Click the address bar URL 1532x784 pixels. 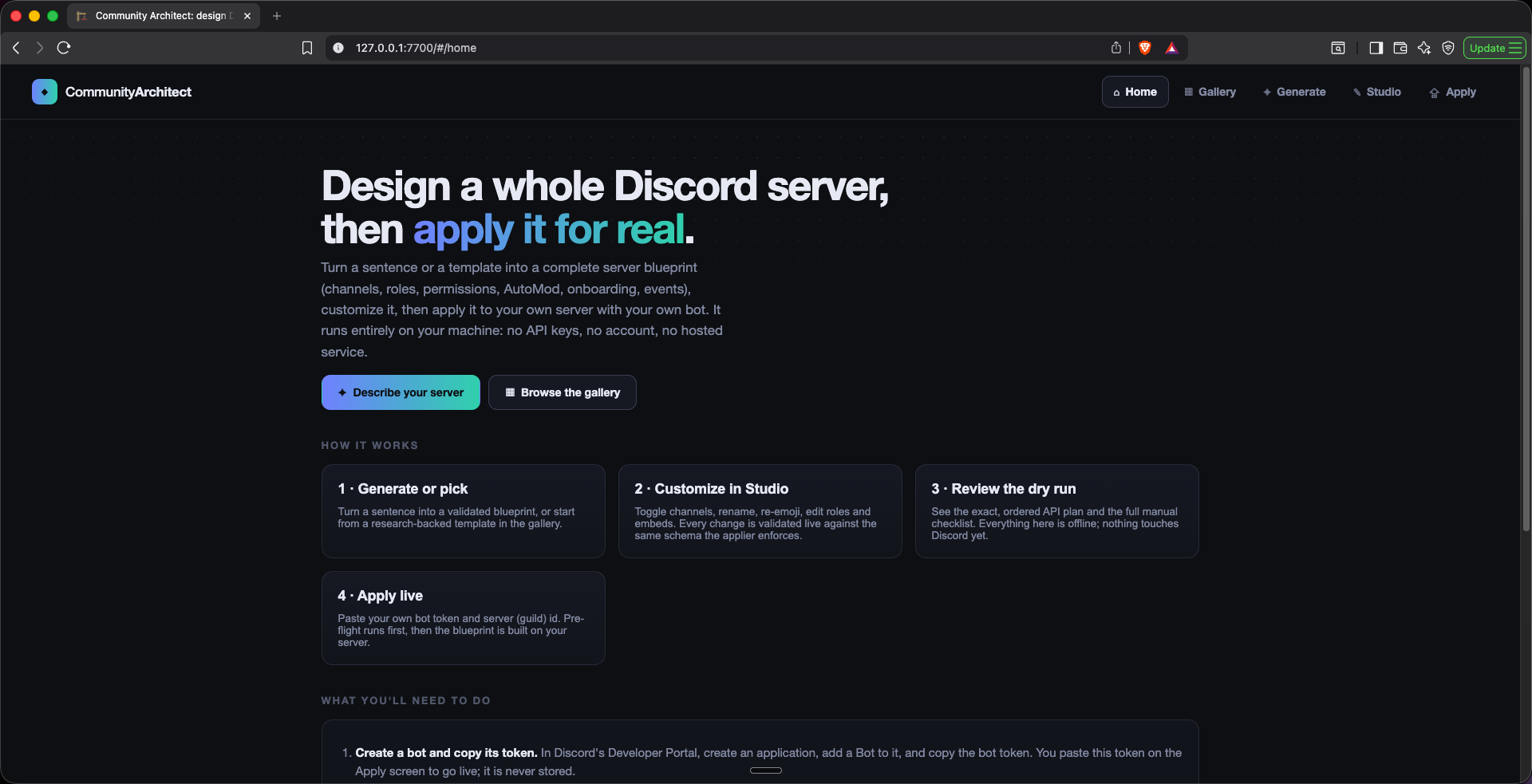416,48
